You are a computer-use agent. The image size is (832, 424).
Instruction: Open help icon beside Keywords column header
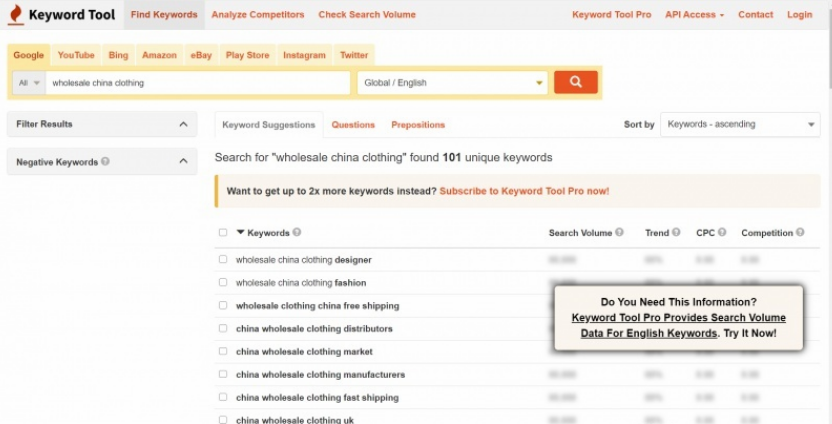click(x=297, y=232)
